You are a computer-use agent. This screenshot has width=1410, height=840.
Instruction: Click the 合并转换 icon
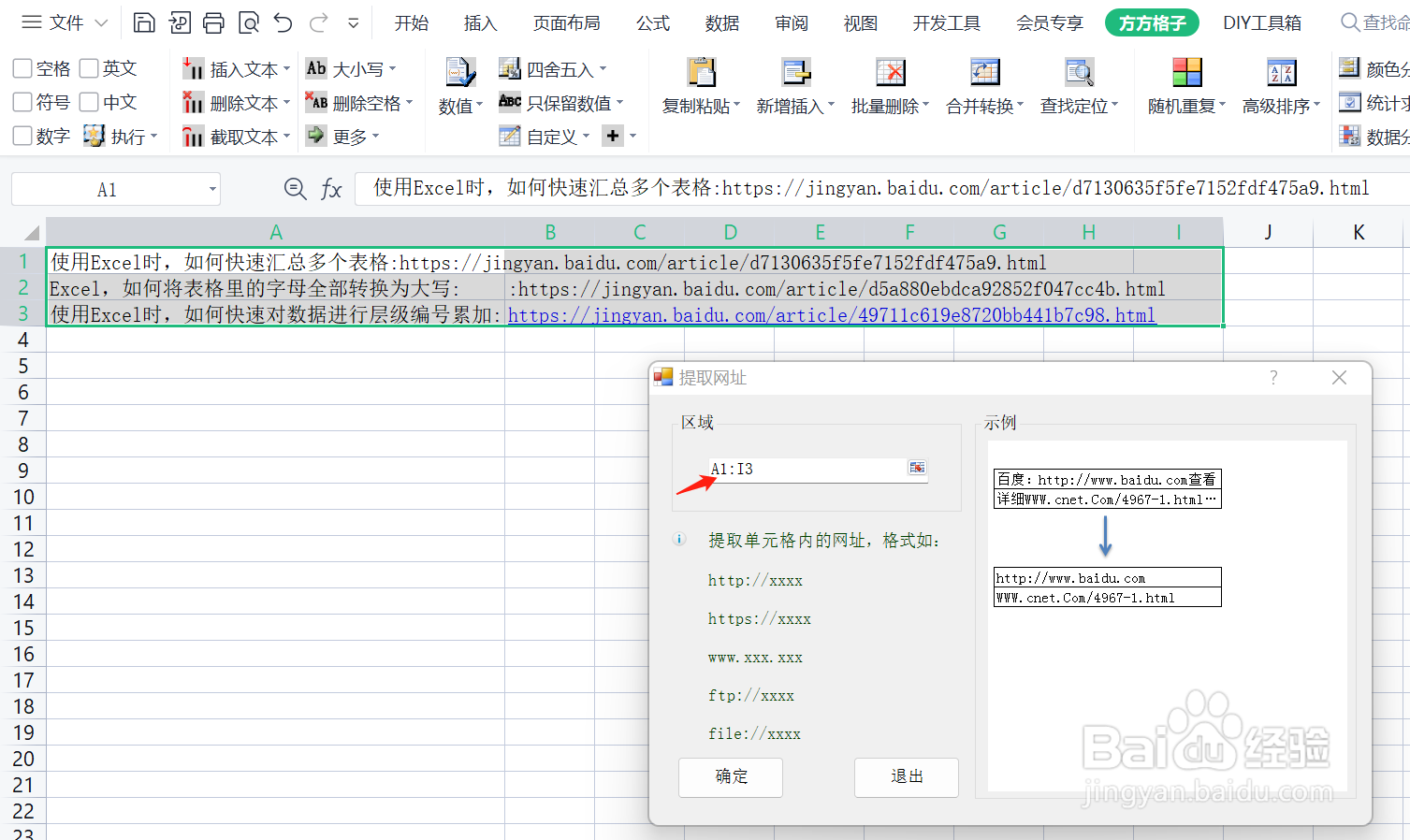pos(984,72)
